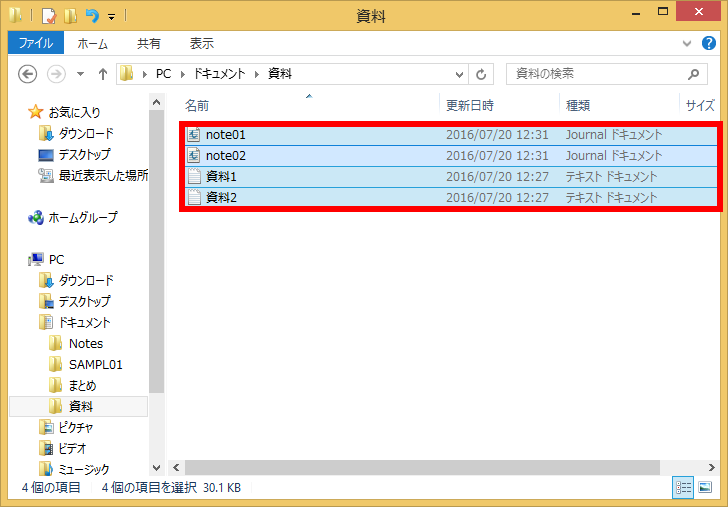Refresh the current folder view
This screenshot has height=507, width=728.
coord(482,75)
